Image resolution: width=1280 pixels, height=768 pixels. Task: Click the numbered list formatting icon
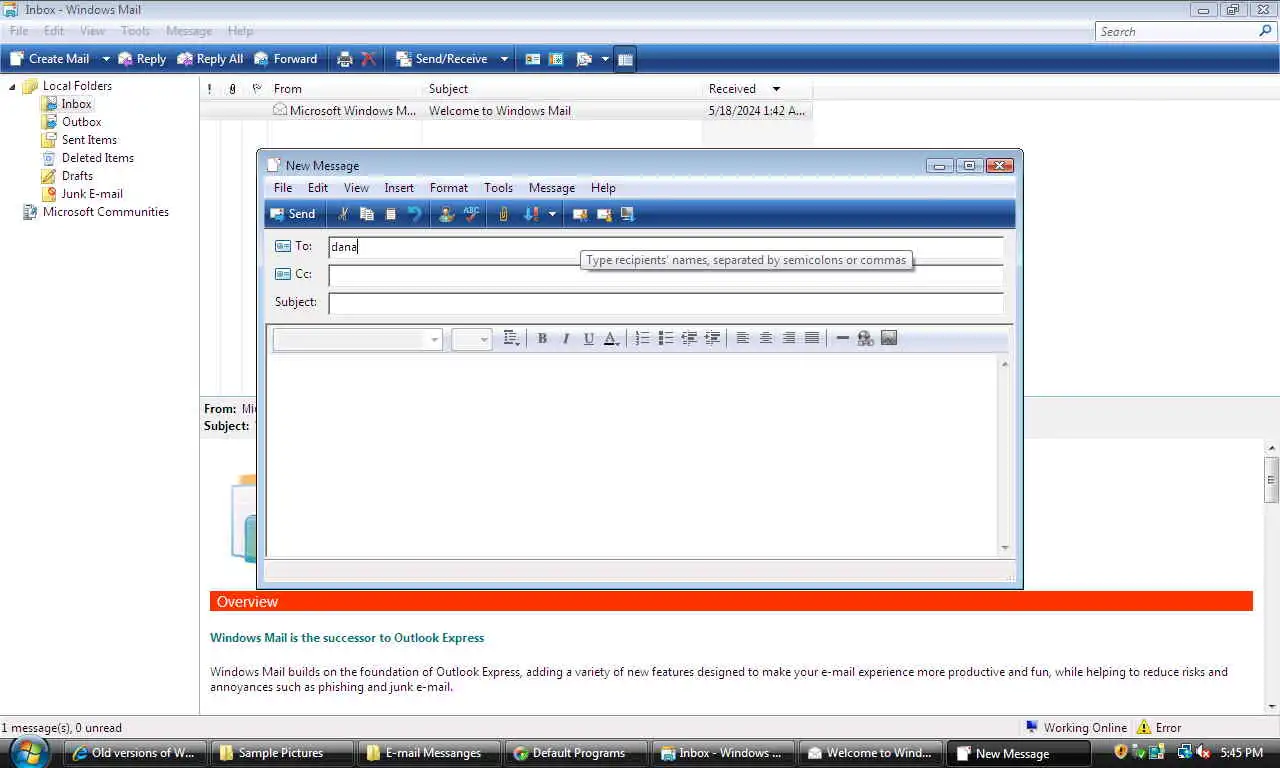(x=643, y=339)
